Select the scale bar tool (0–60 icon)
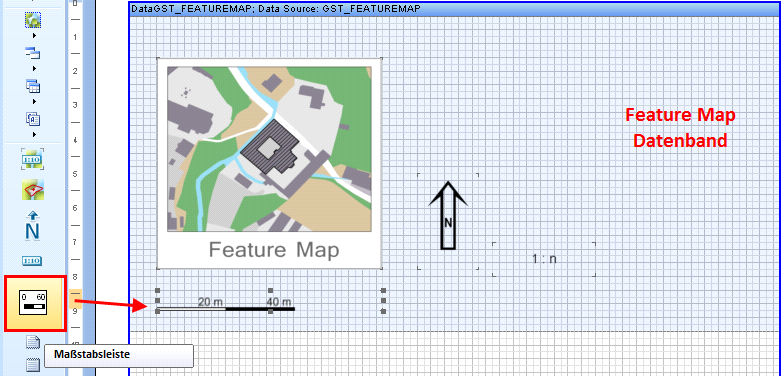Viewport: 781px width, 376px height. click(x=34, y=303)
